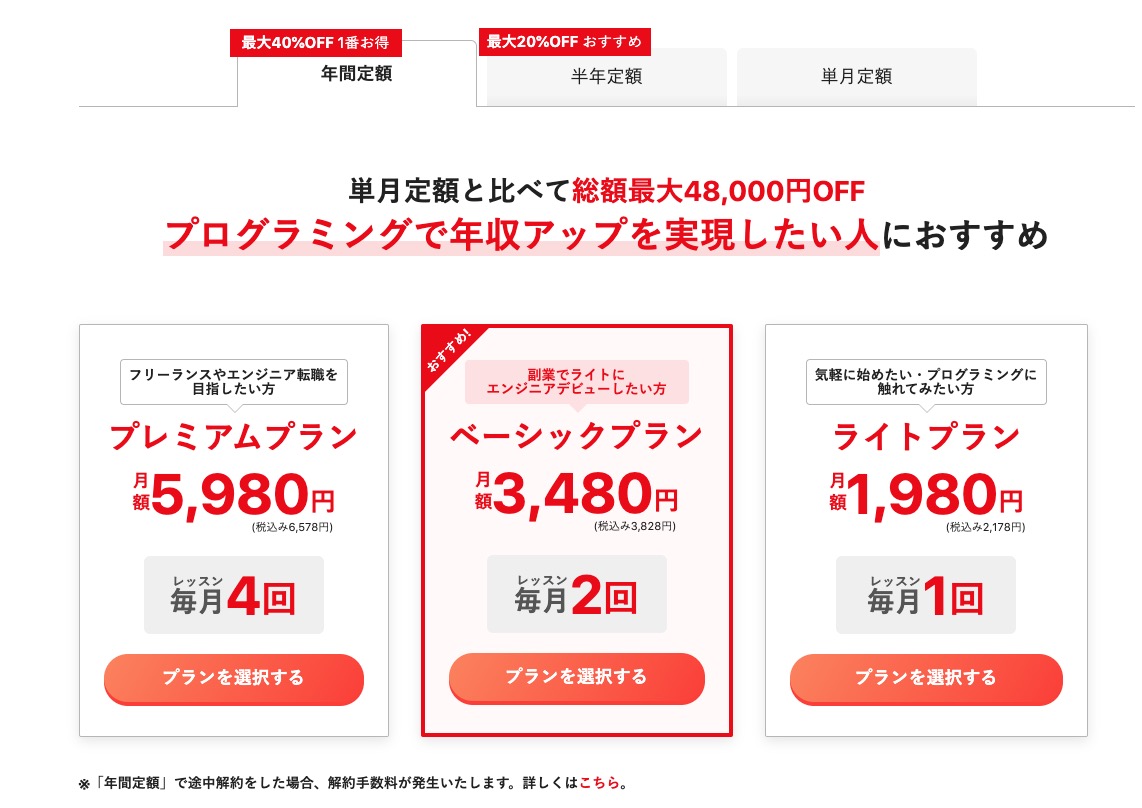Image resolution: width=1142 pixels, height=808 pixels.
Task: Open the こちら cancellation fee link
Action: 599,782
